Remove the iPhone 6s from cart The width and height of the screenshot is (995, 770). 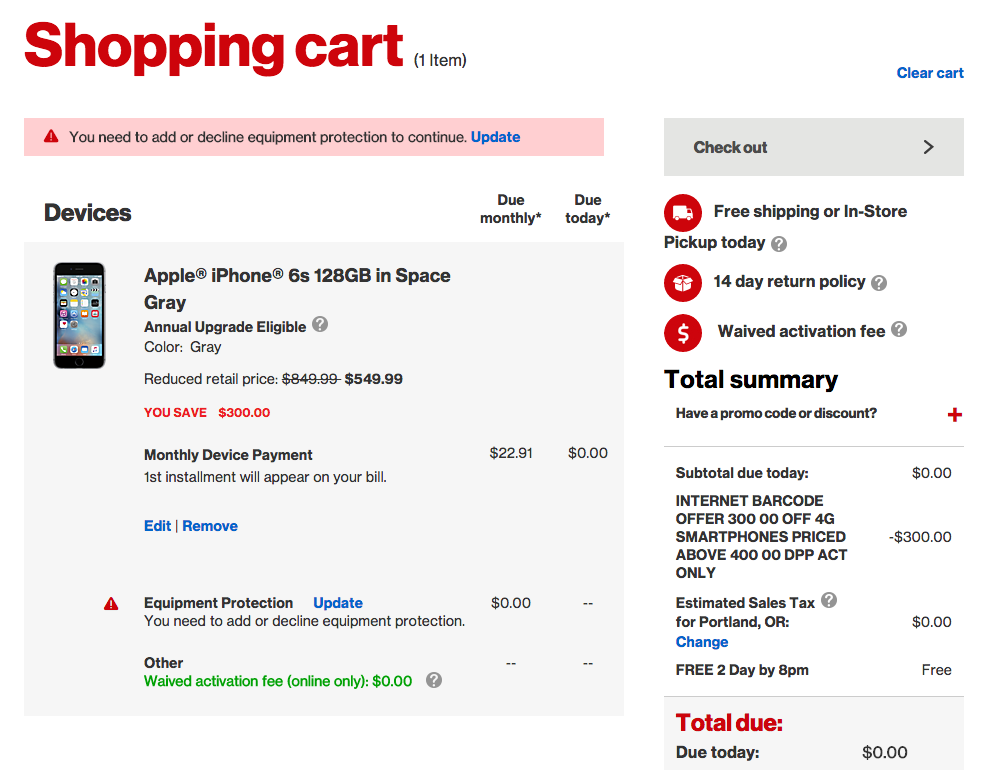210,526
